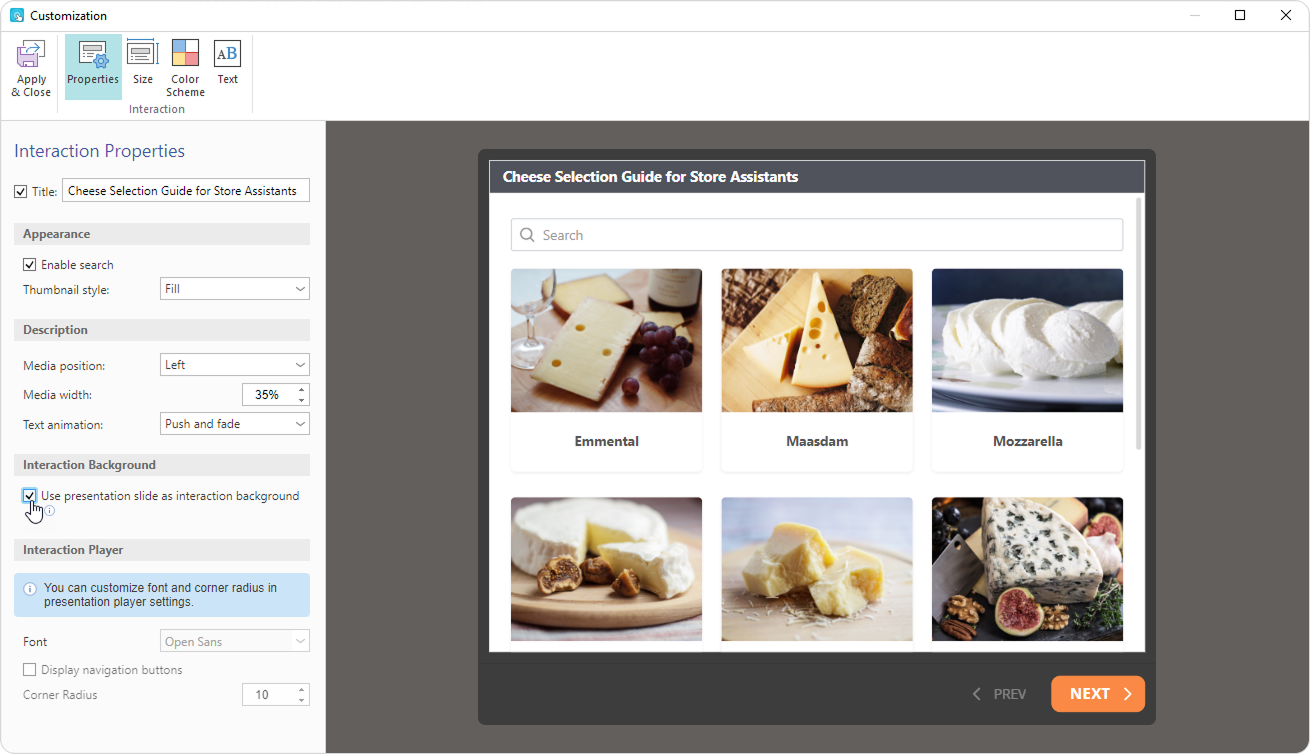Open the Mozzarella cheese card

click(1027, 369)
